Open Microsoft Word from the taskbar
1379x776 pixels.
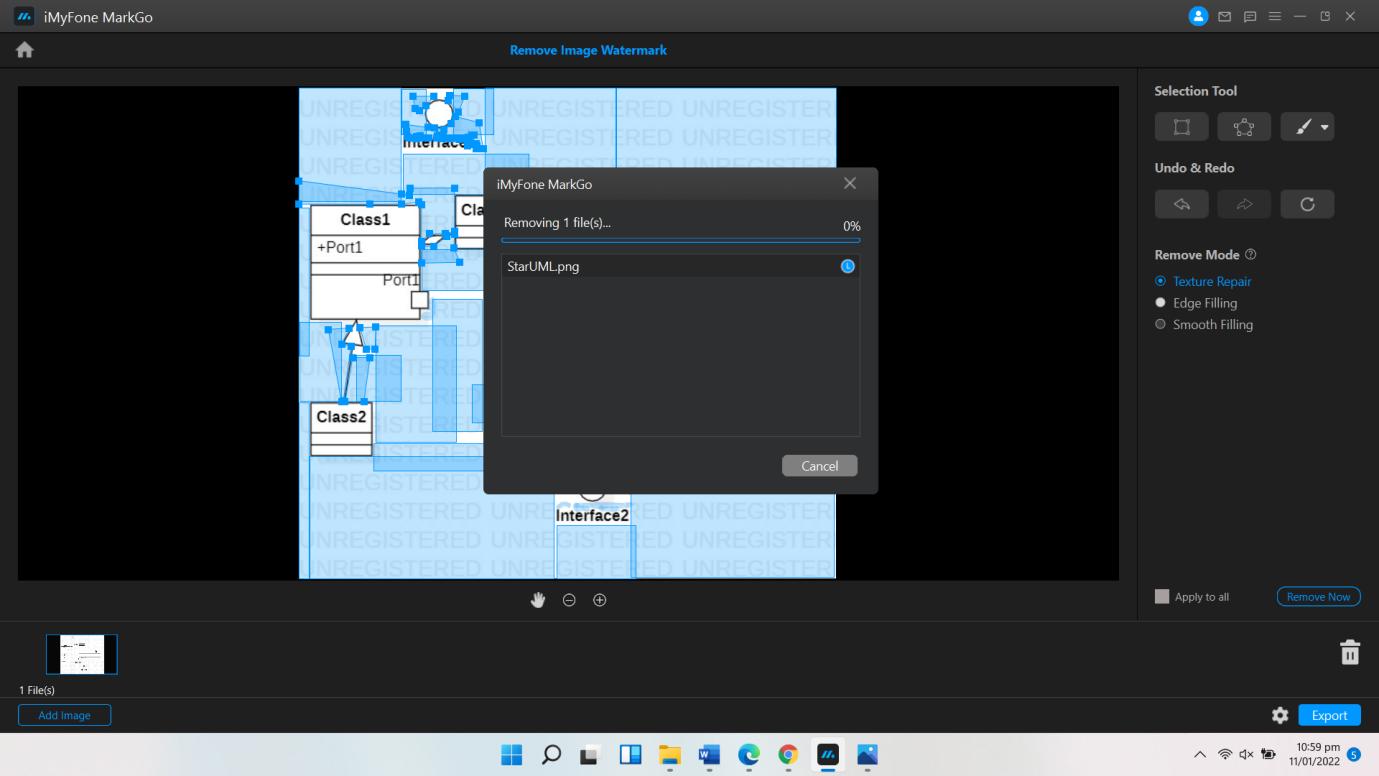pyautogui.click(x=709, y=755)
